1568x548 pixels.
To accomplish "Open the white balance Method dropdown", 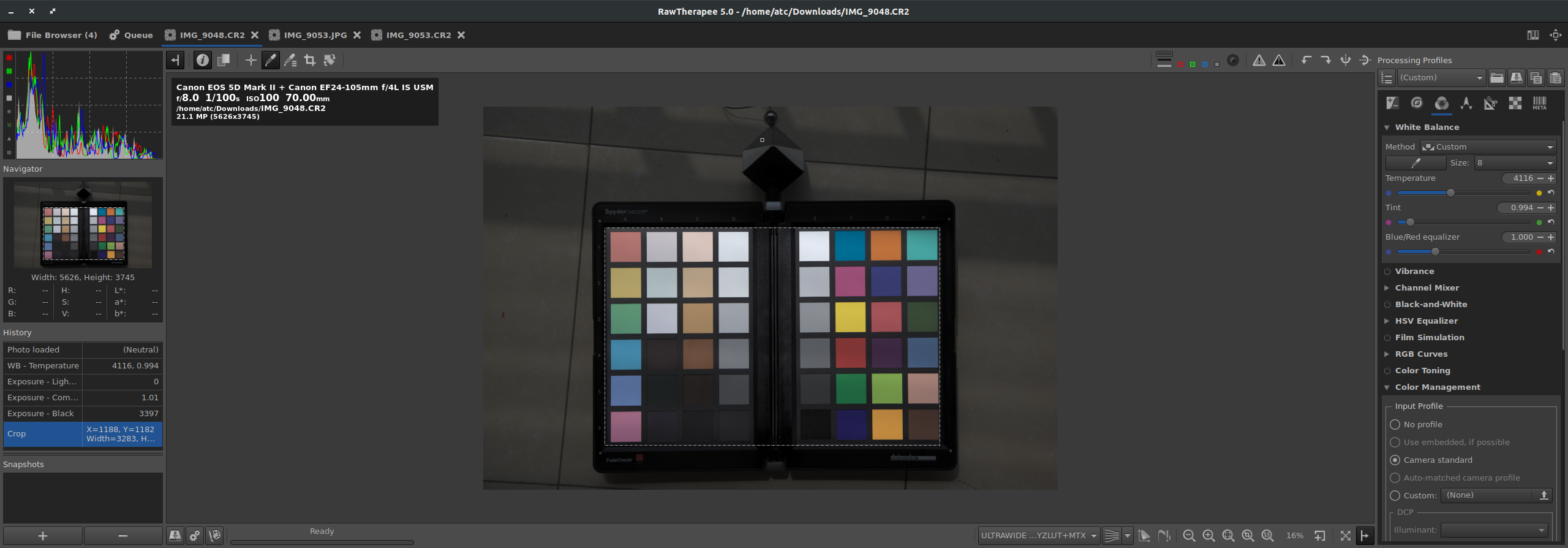I will (1488, 147).
